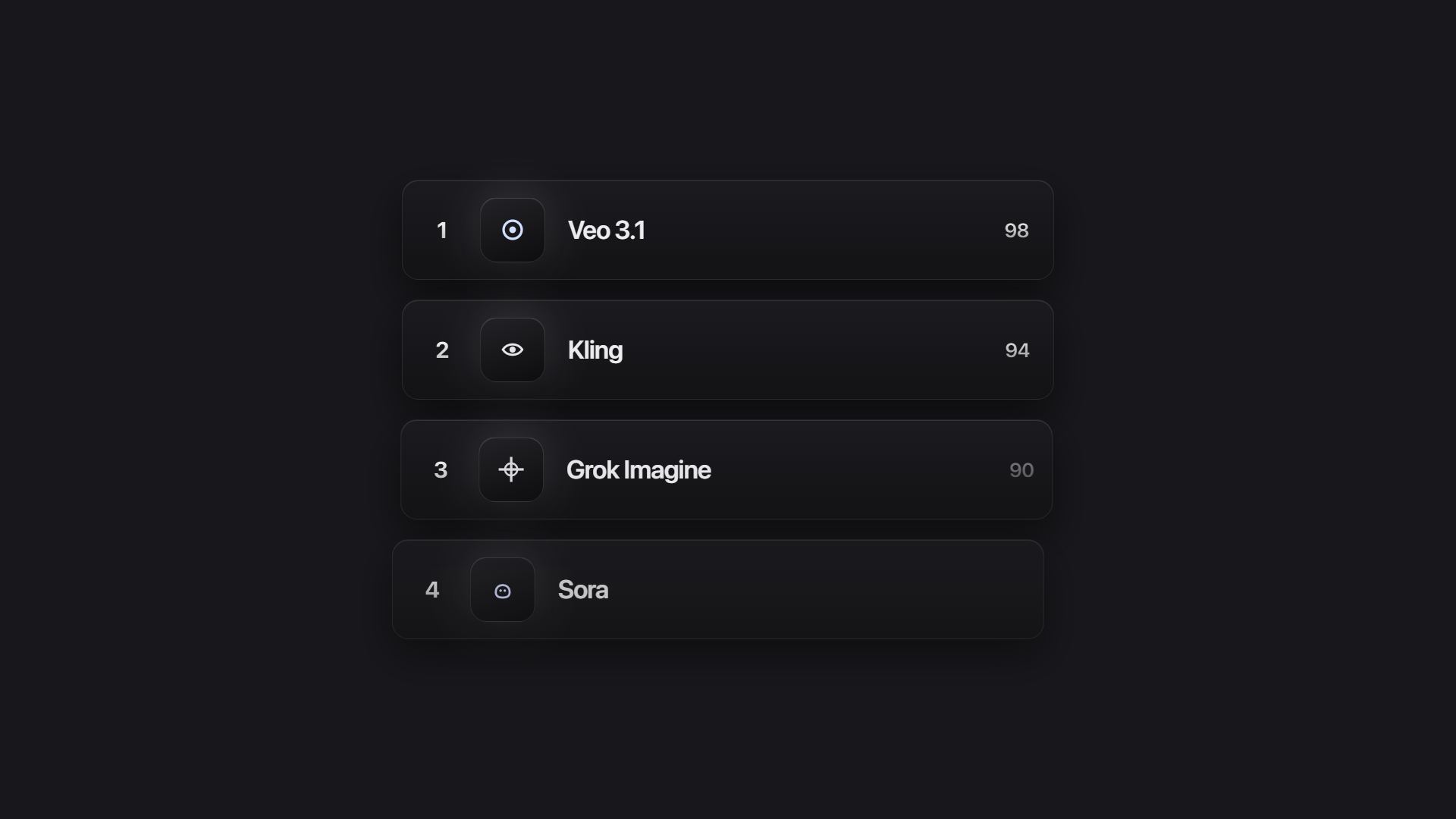Click the dimmed score value 90

pos(1021,470)
